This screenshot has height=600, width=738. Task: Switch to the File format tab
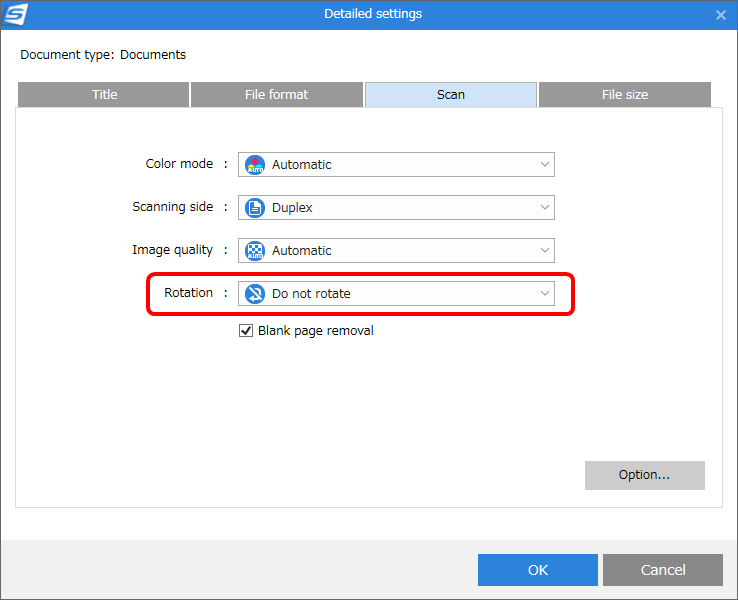tap(277, 95)
